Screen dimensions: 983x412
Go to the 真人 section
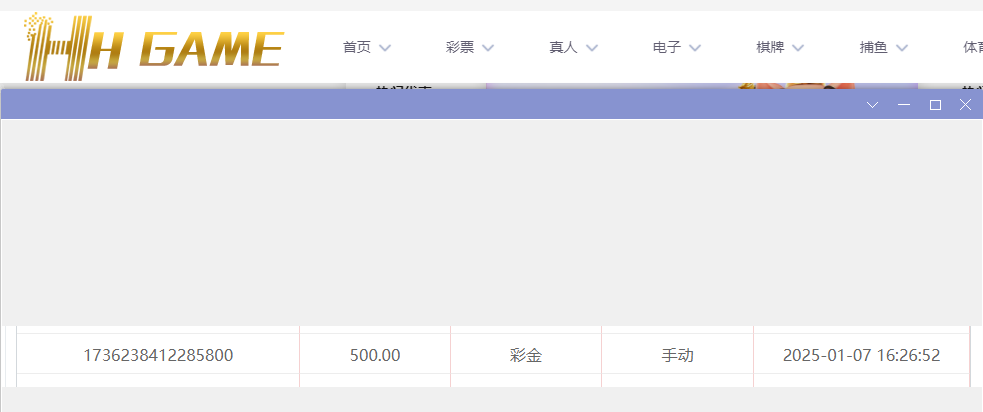[x=563, y=47]
